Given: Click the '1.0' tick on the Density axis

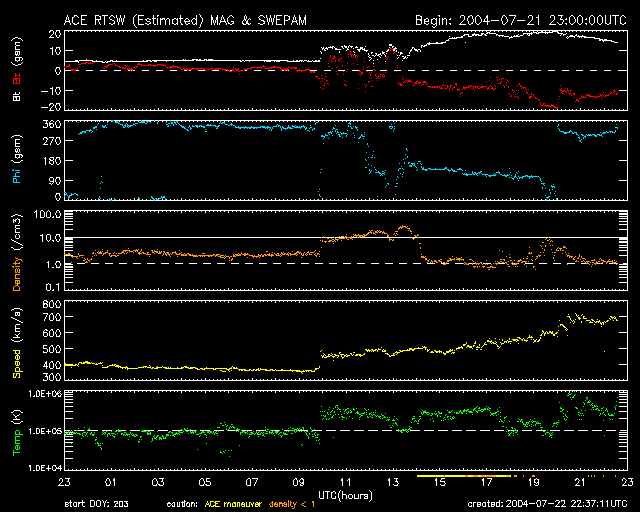Looking at the screenshot, I should tap(53, 265).
